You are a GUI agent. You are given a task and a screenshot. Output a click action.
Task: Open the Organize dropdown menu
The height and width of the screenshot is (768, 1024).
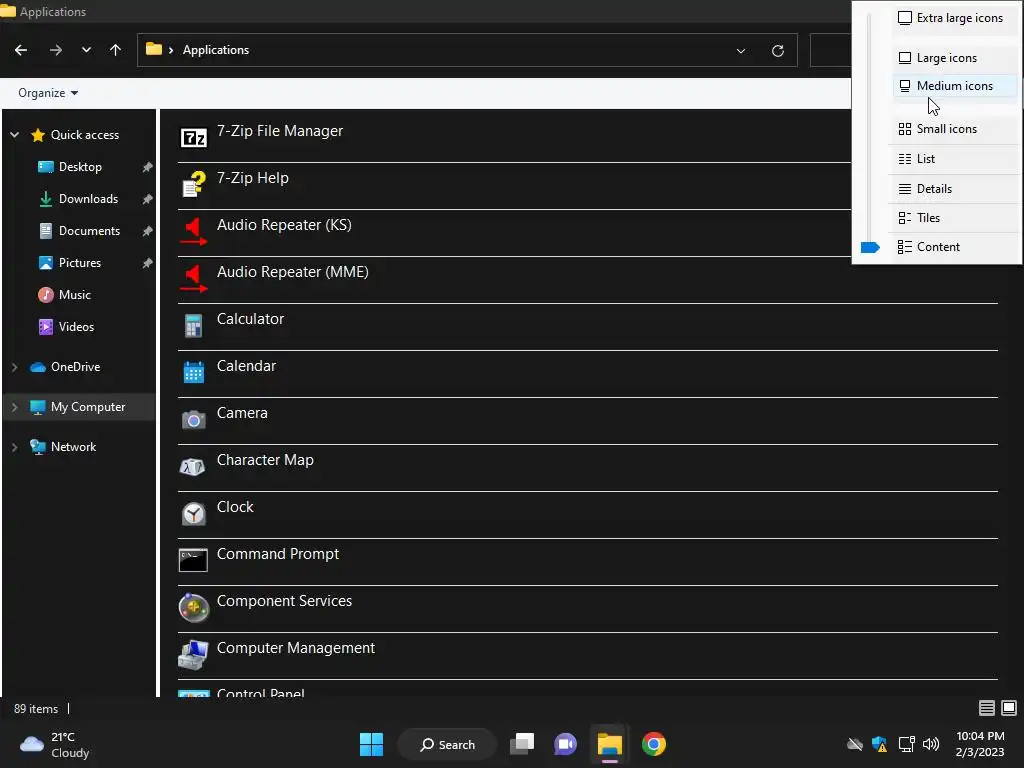(x=48, y=93)
